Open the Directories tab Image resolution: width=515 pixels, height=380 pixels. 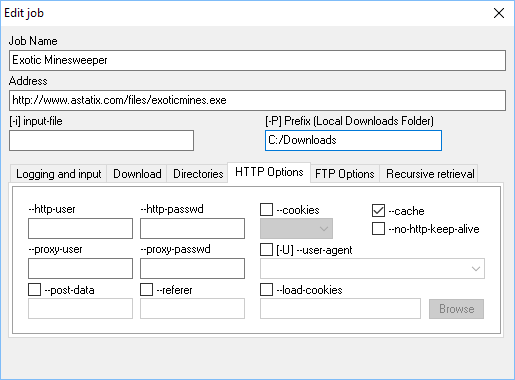pos(198,174)
